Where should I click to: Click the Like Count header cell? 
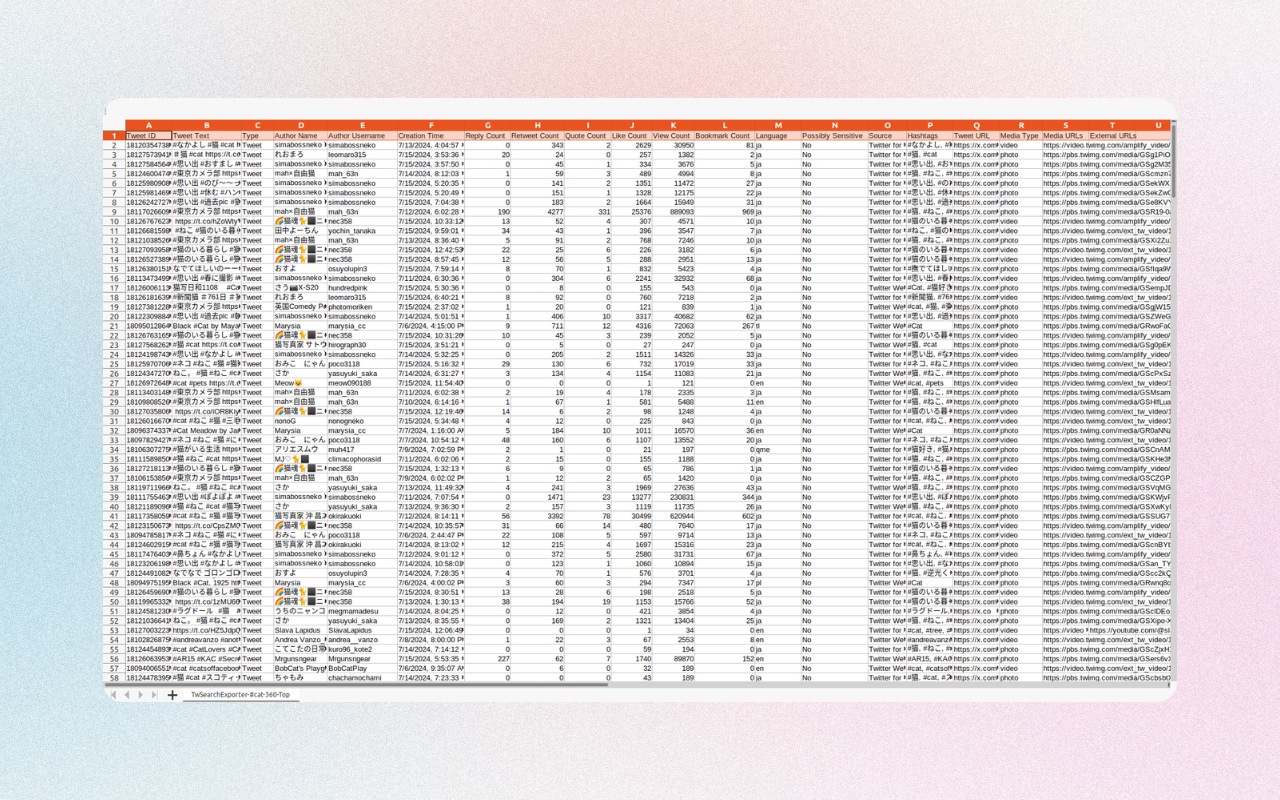point(630,136)
